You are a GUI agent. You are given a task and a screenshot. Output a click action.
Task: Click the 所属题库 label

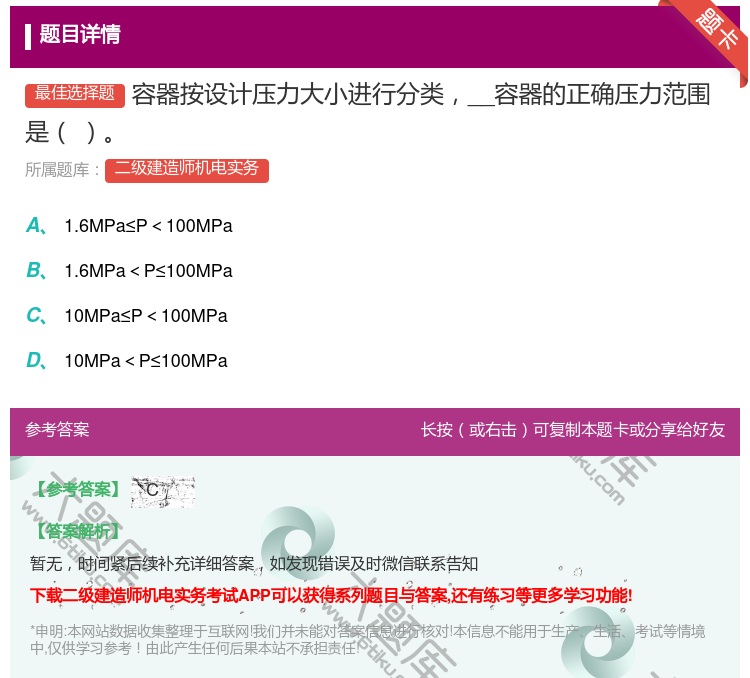pos(62,170)
